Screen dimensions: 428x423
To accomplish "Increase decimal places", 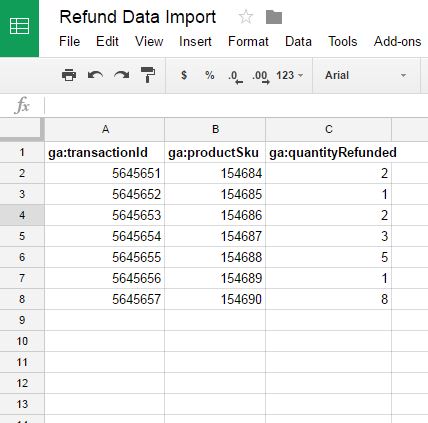I will [261, 76].
